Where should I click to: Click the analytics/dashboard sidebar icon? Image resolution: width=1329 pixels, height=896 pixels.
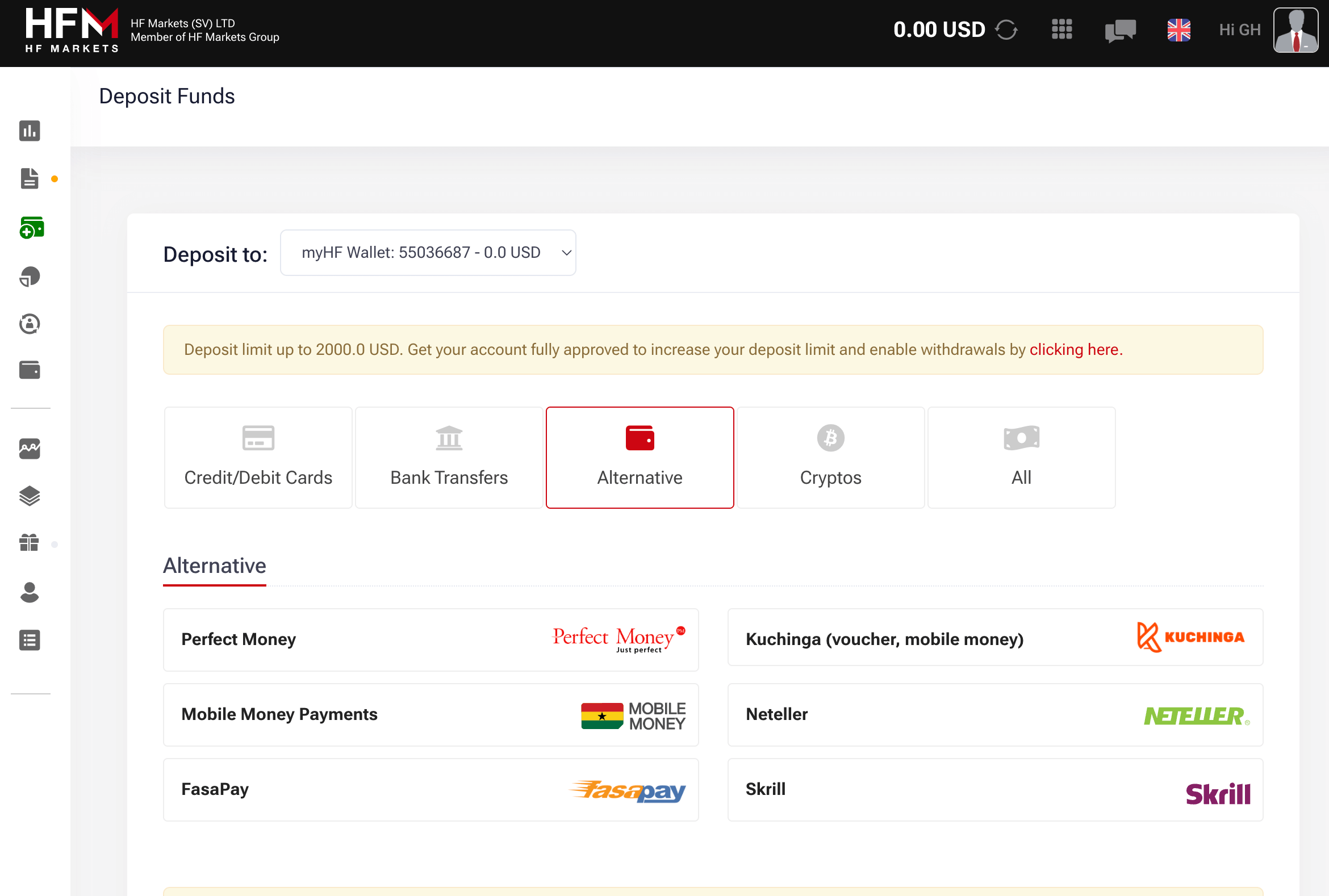(x=29, y=130)
